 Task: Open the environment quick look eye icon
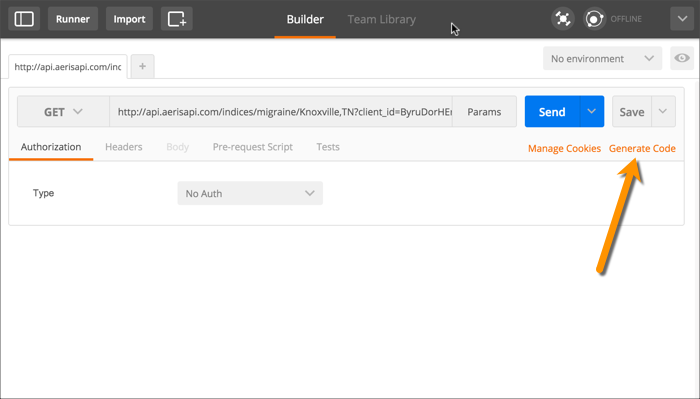[682, 58]
